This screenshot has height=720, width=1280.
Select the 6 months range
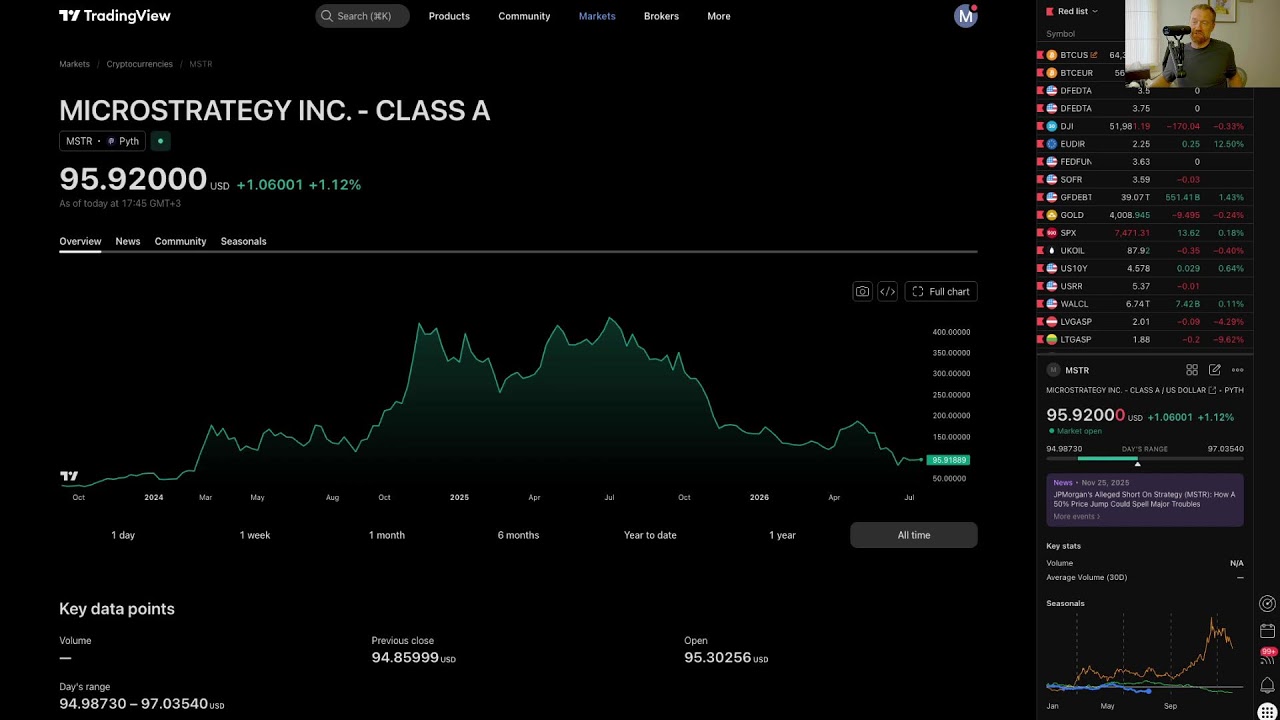coord(518,535)
